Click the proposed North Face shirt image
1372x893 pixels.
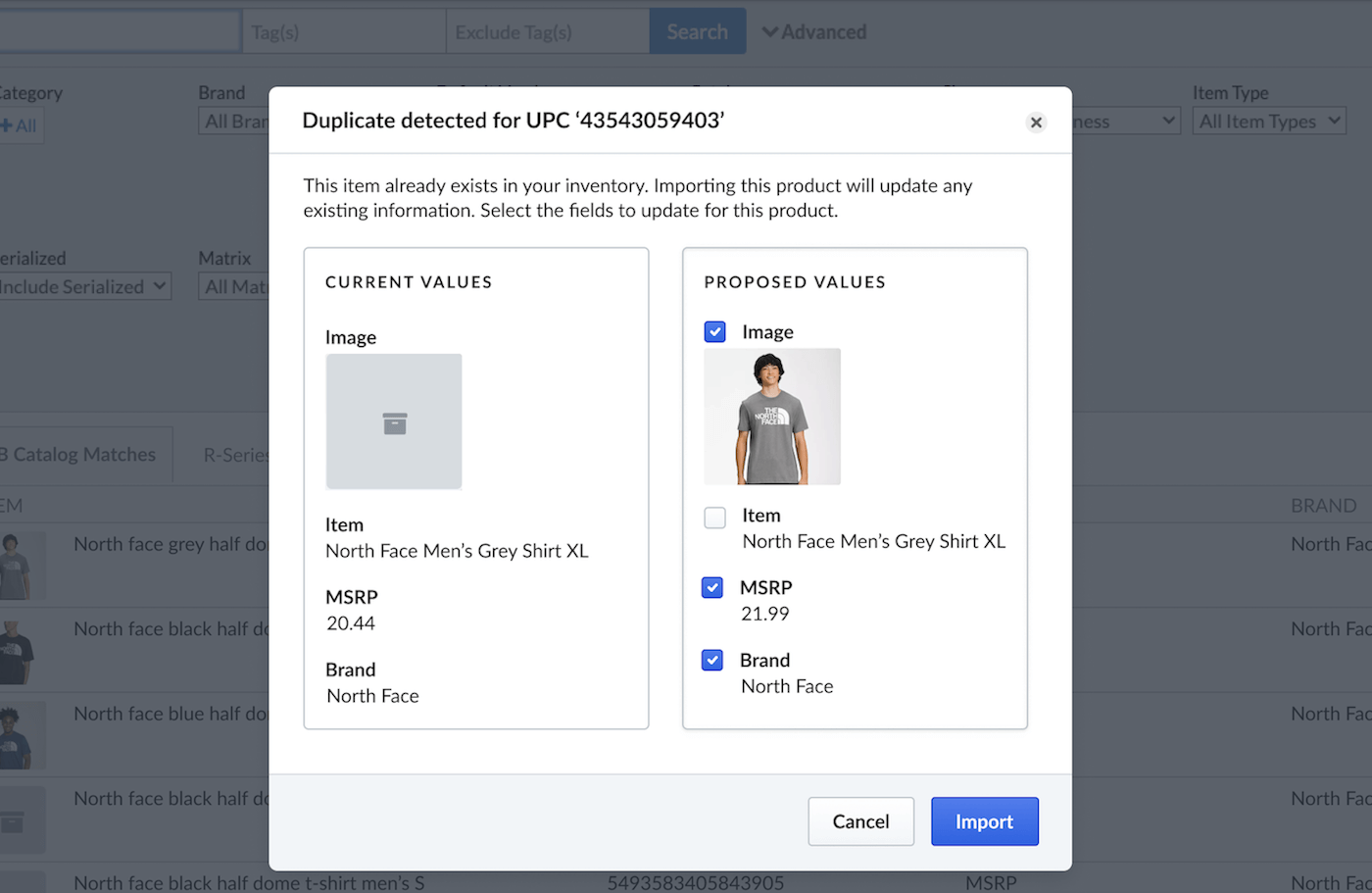(772, 417)
